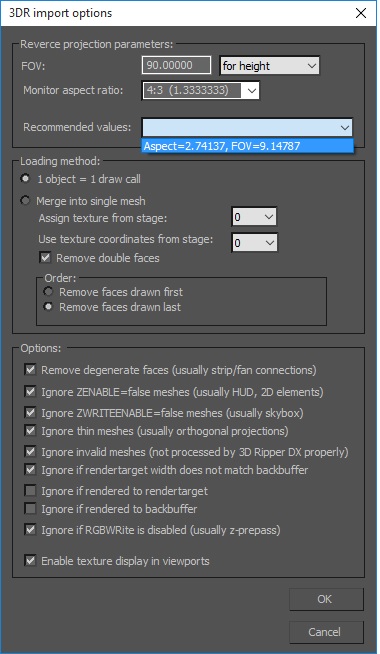
Task: Open the 'for height' FOV mode dropdown
Action: pos(269,65)
